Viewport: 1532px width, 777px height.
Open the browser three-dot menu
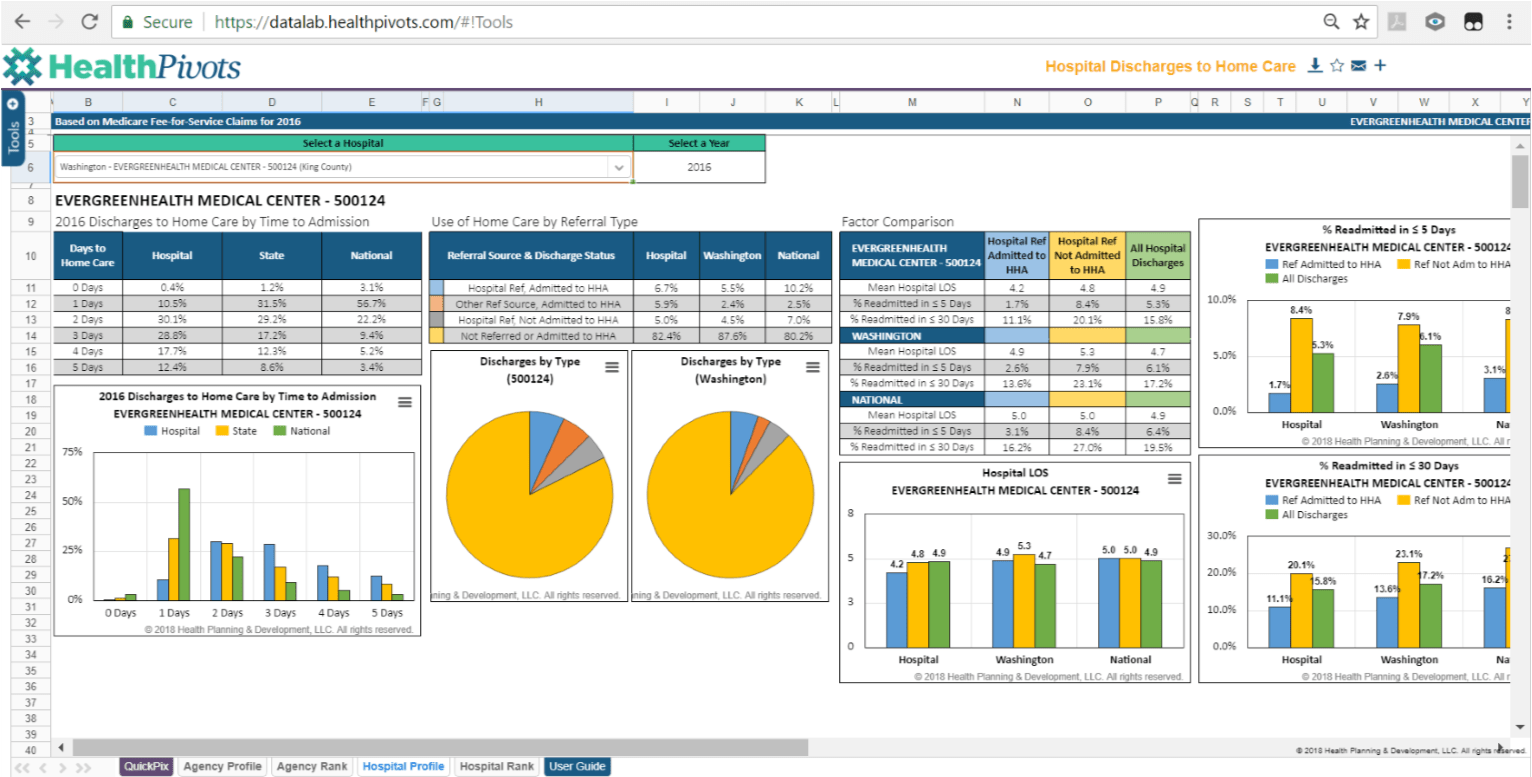tap(1510, 21)
